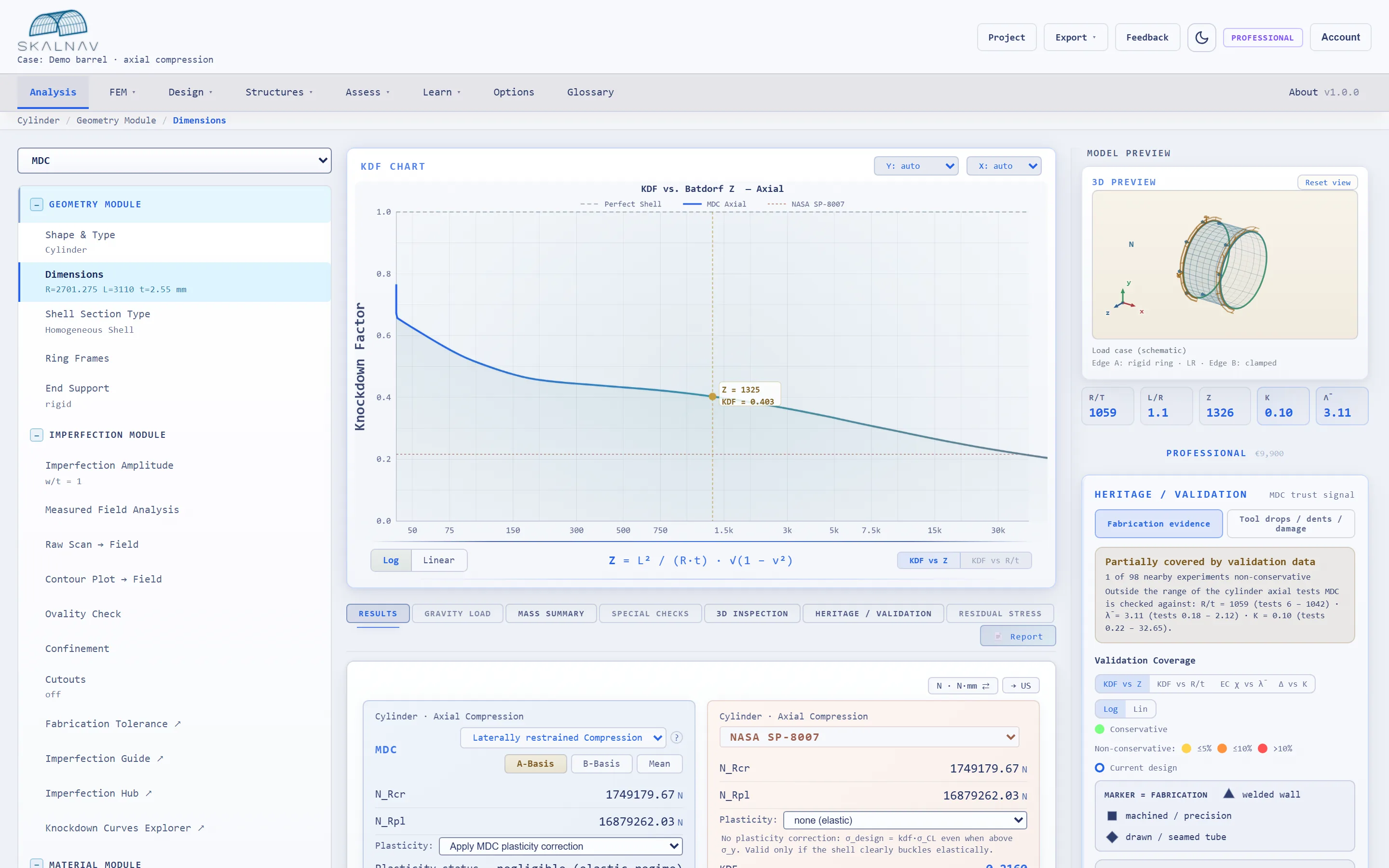Open the NASA SP-8007 dropdown

tap(869, 737)
